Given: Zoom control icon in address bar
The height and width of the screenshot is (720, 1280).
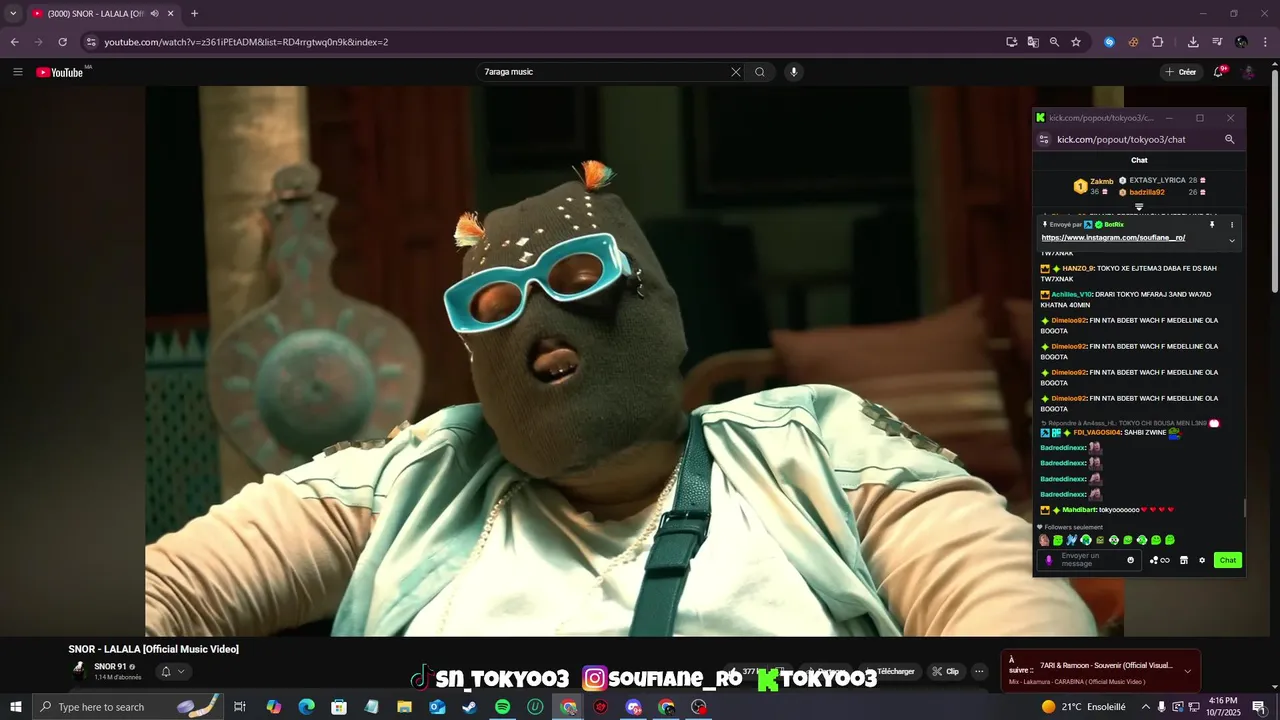Looking at the screenshot, I should (x=1054, y=42).
